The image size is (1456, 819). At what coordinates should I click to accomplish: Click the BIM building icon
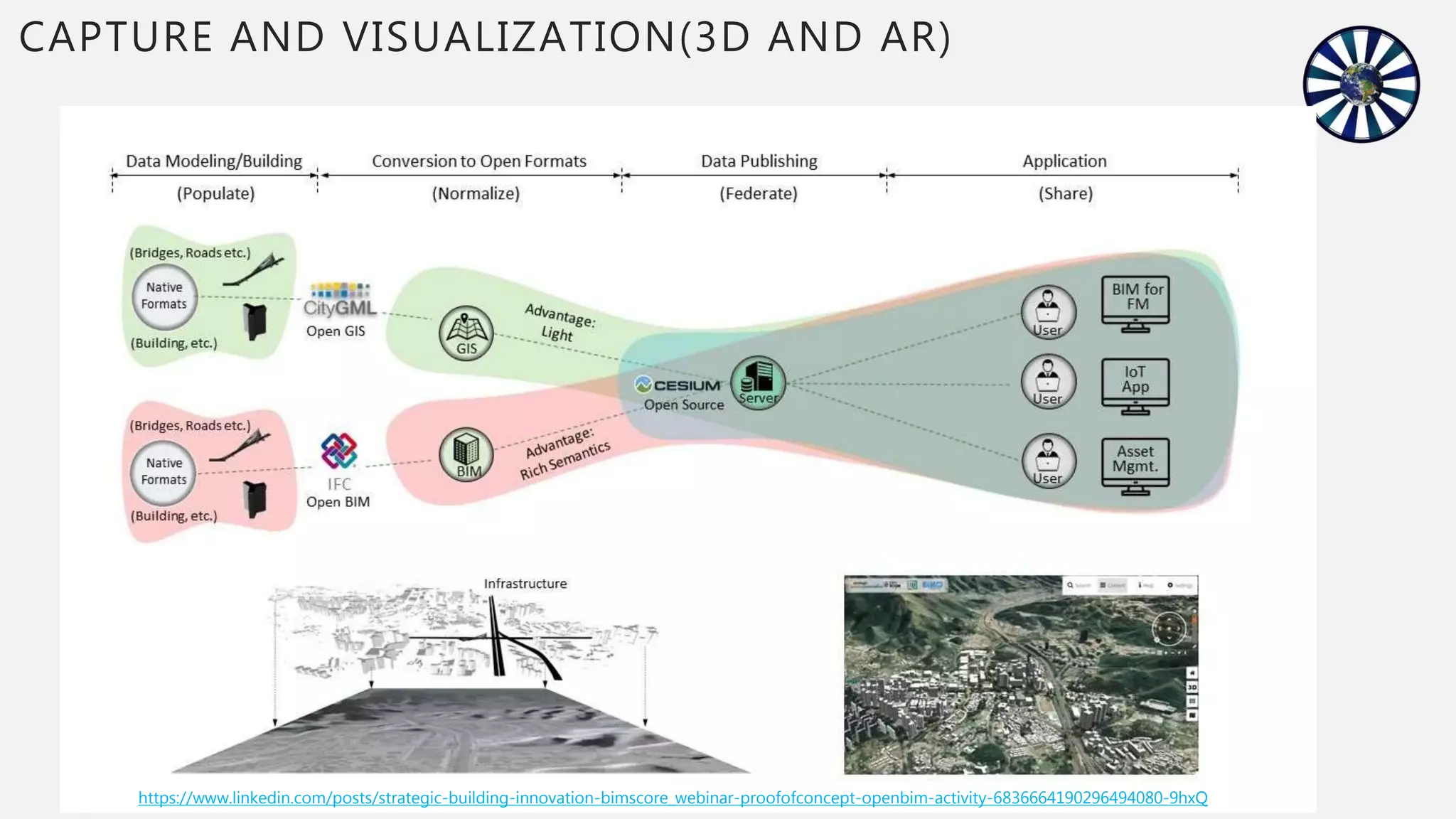click(466, 455)
